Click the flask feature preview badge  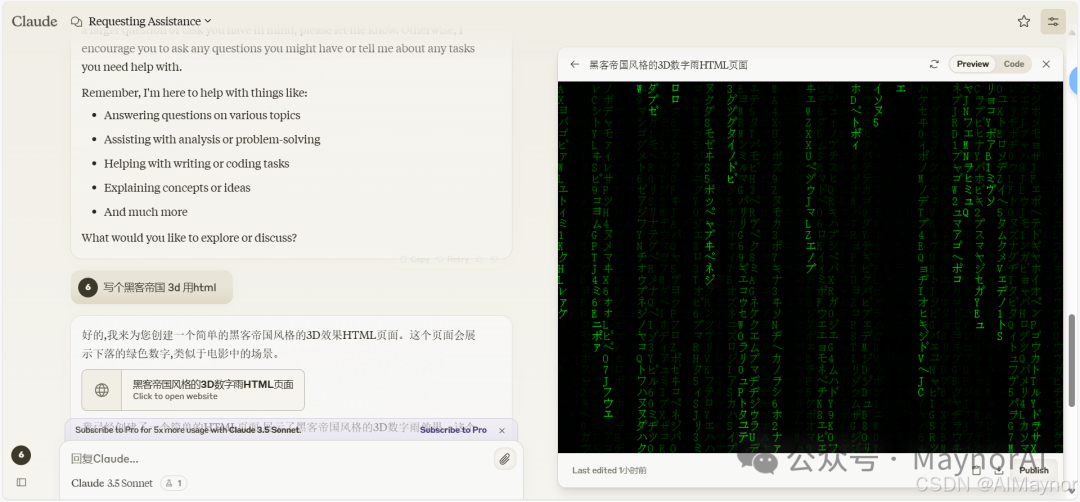tap(173, 483)
